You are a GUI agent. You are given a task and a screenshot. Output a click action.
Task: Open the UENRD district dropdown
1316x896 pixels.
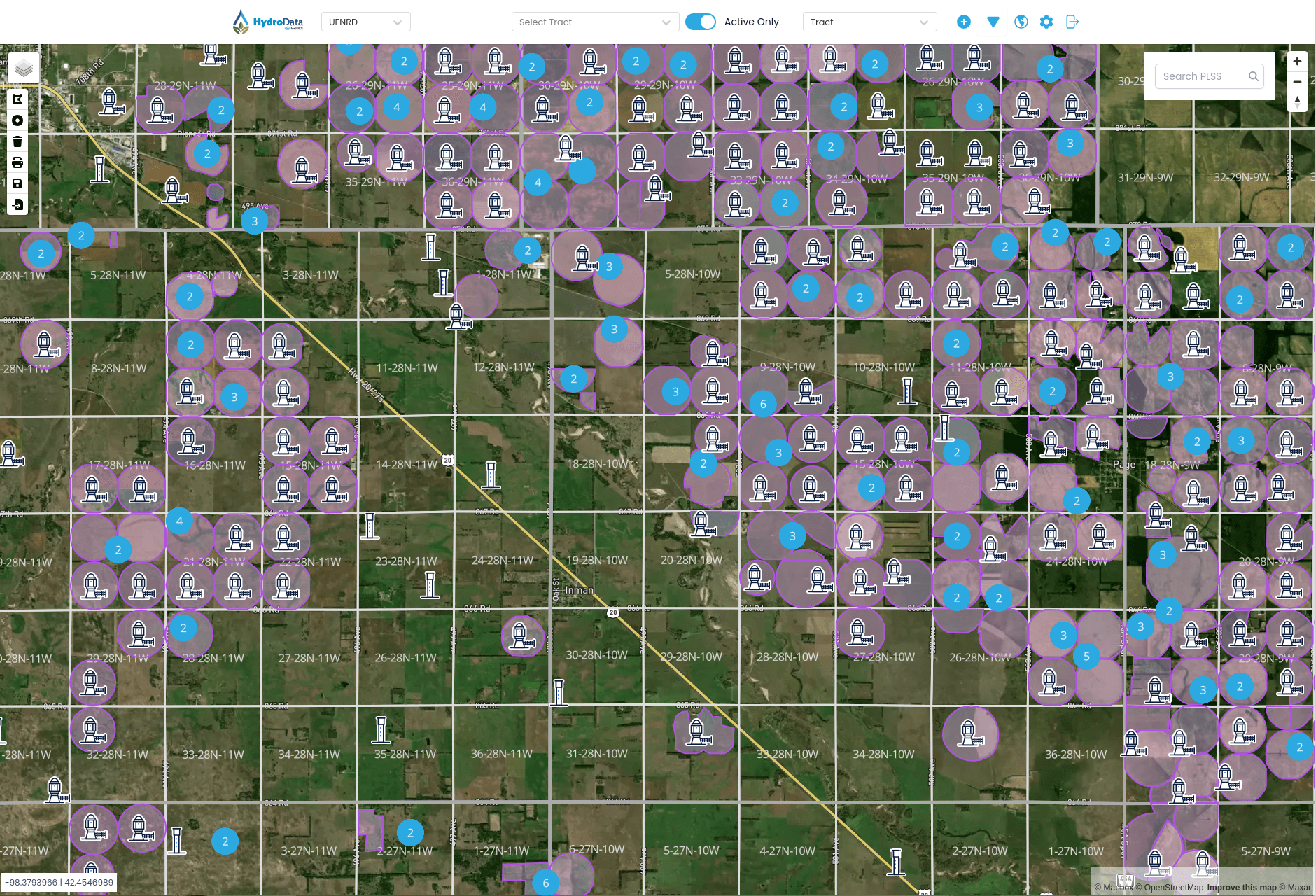point(365,22)
